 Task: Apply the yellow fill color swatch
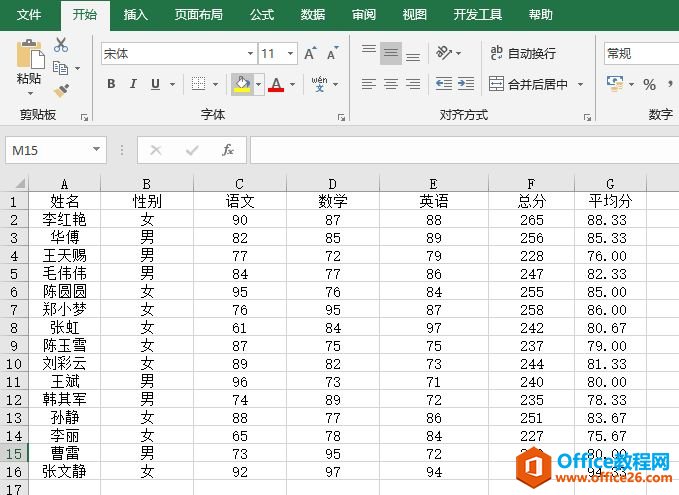click(x=241, y=85)
